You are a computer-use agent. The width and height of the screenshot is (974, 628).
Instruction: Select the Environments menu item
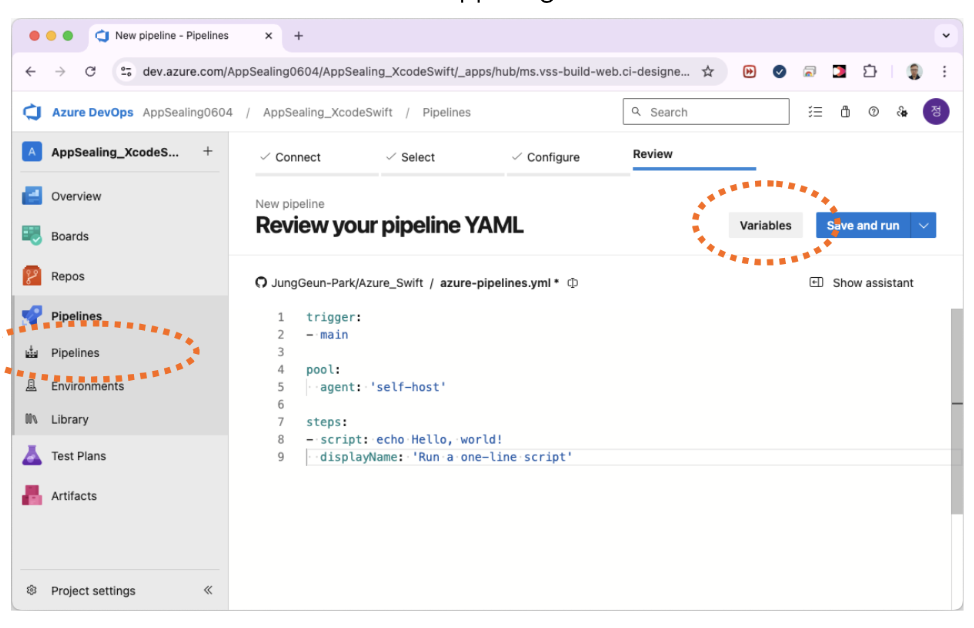click(x=87, y=386)
